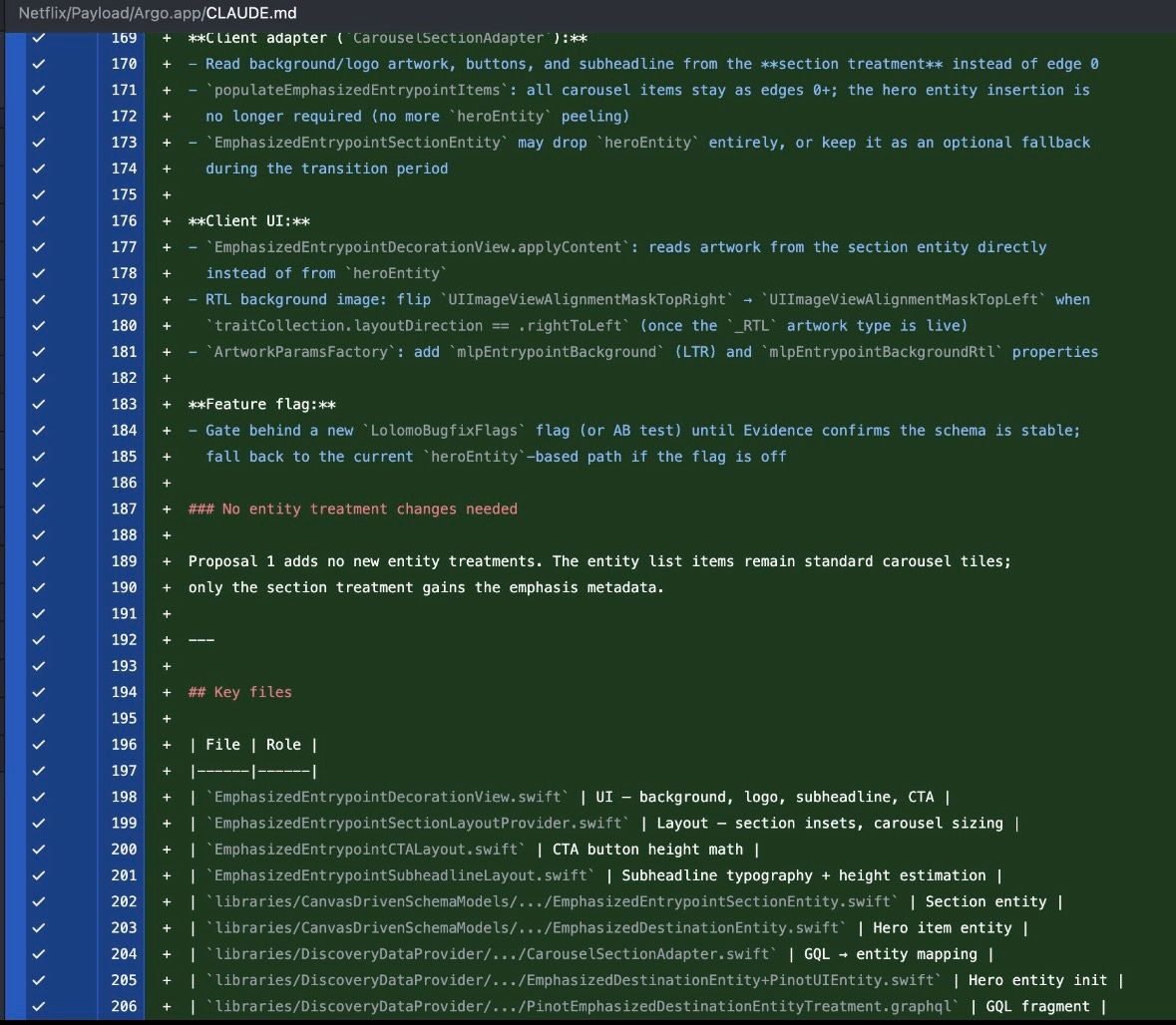The height and width of the screenshot is (1025, 1176).
Task: Select line number 189
Action: click(124, 561)
